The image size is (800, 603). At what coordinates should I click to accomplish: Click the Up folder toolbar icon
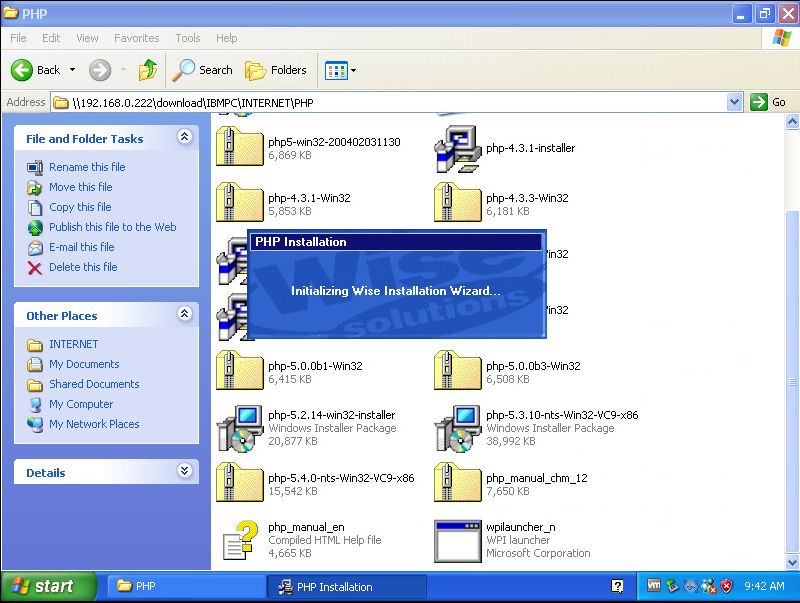click(x=148, y=70)
